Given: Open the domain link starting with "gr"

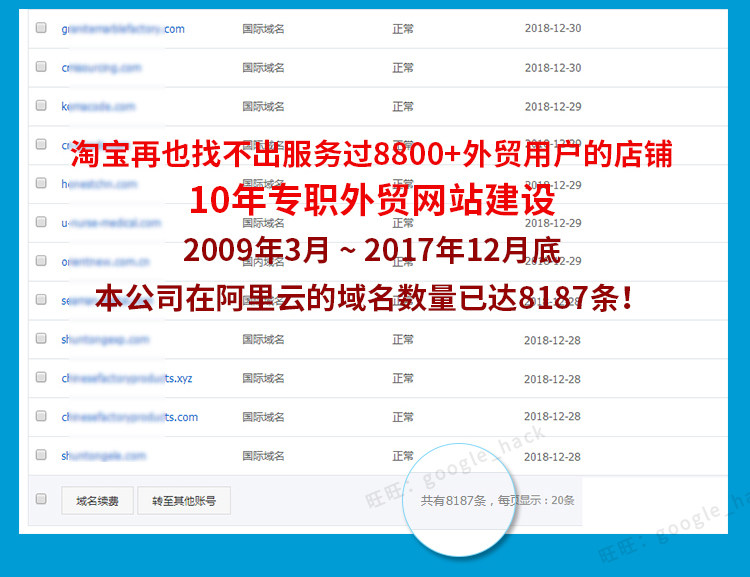Looking at the screenshot, I should click(x=123, y=29).
